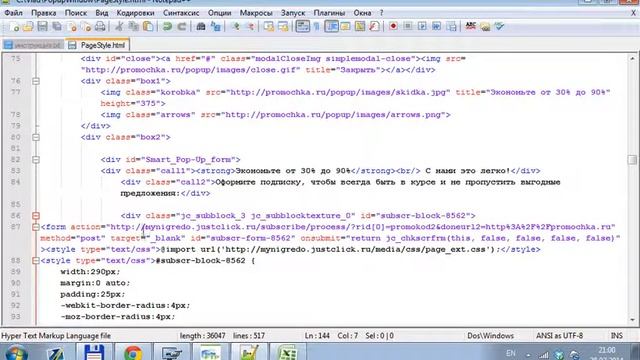Viewport: 640px width, 360px height.
Task: Click the Save All toolbar icon
Action: (57, 27)
